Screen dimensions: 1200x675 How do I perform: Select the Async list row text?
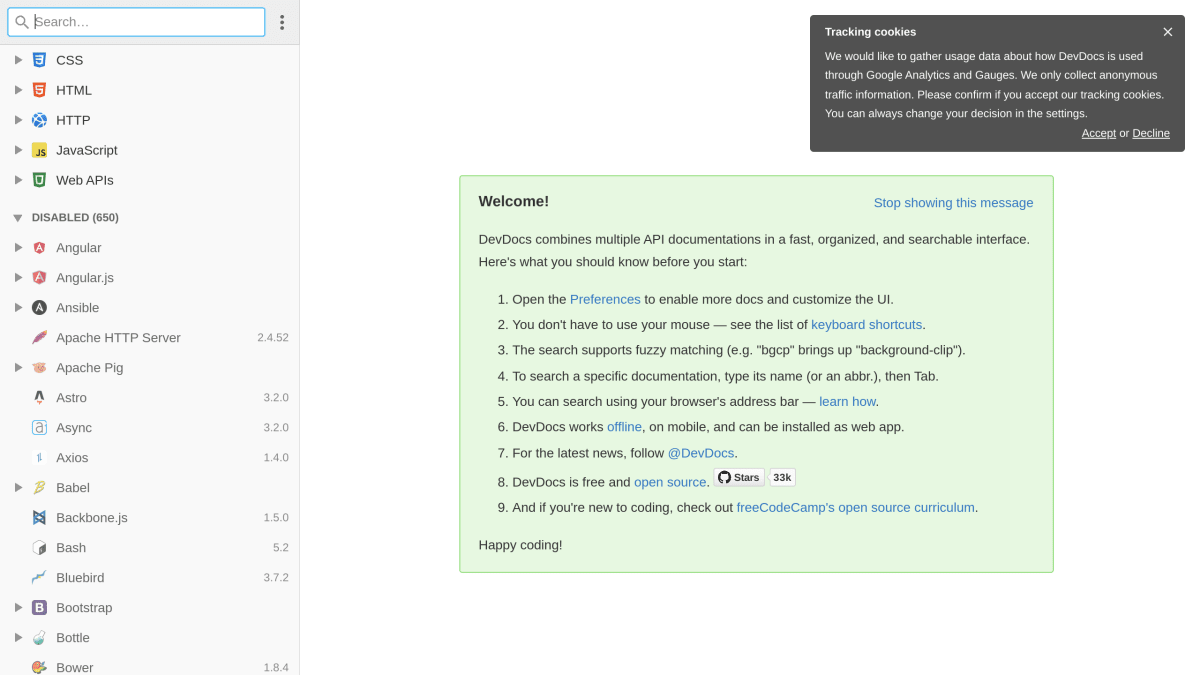pos(74,428)
